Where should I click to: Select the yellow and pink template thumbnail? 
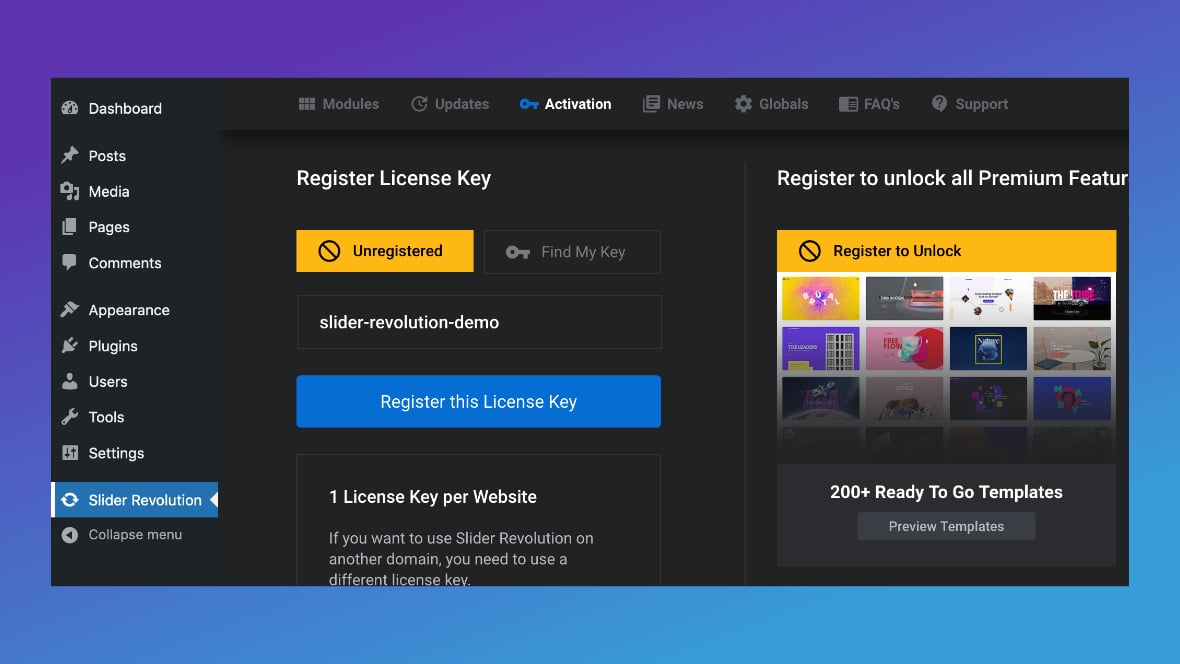click(820, 298)
